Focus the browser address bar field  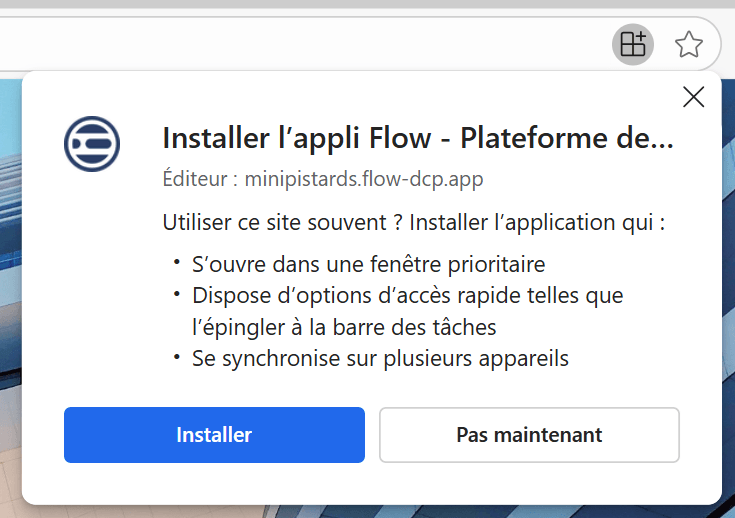click(x=300, y=44)
